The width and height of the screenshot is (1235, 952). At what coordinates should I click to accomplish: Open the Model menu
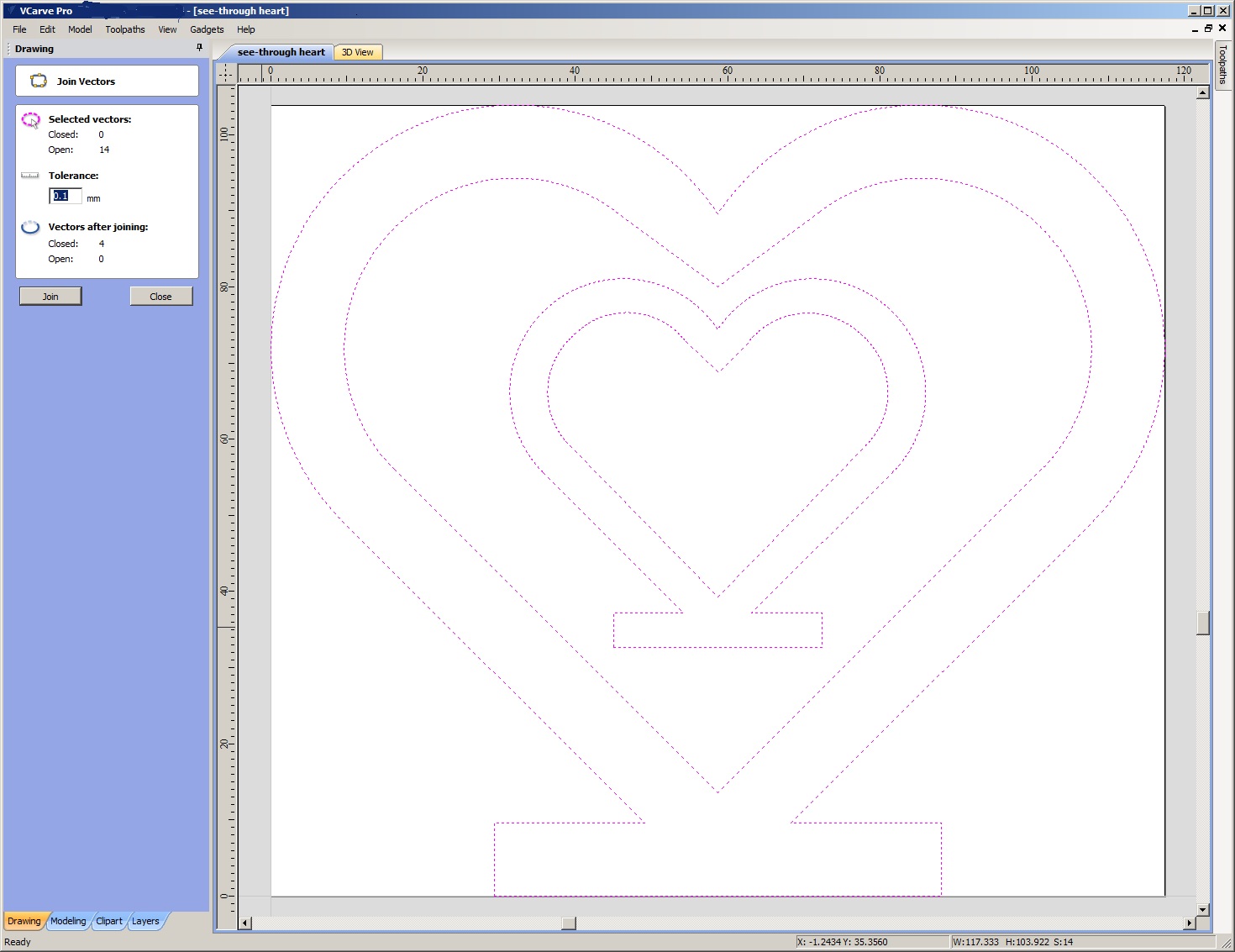click(80, 29)
